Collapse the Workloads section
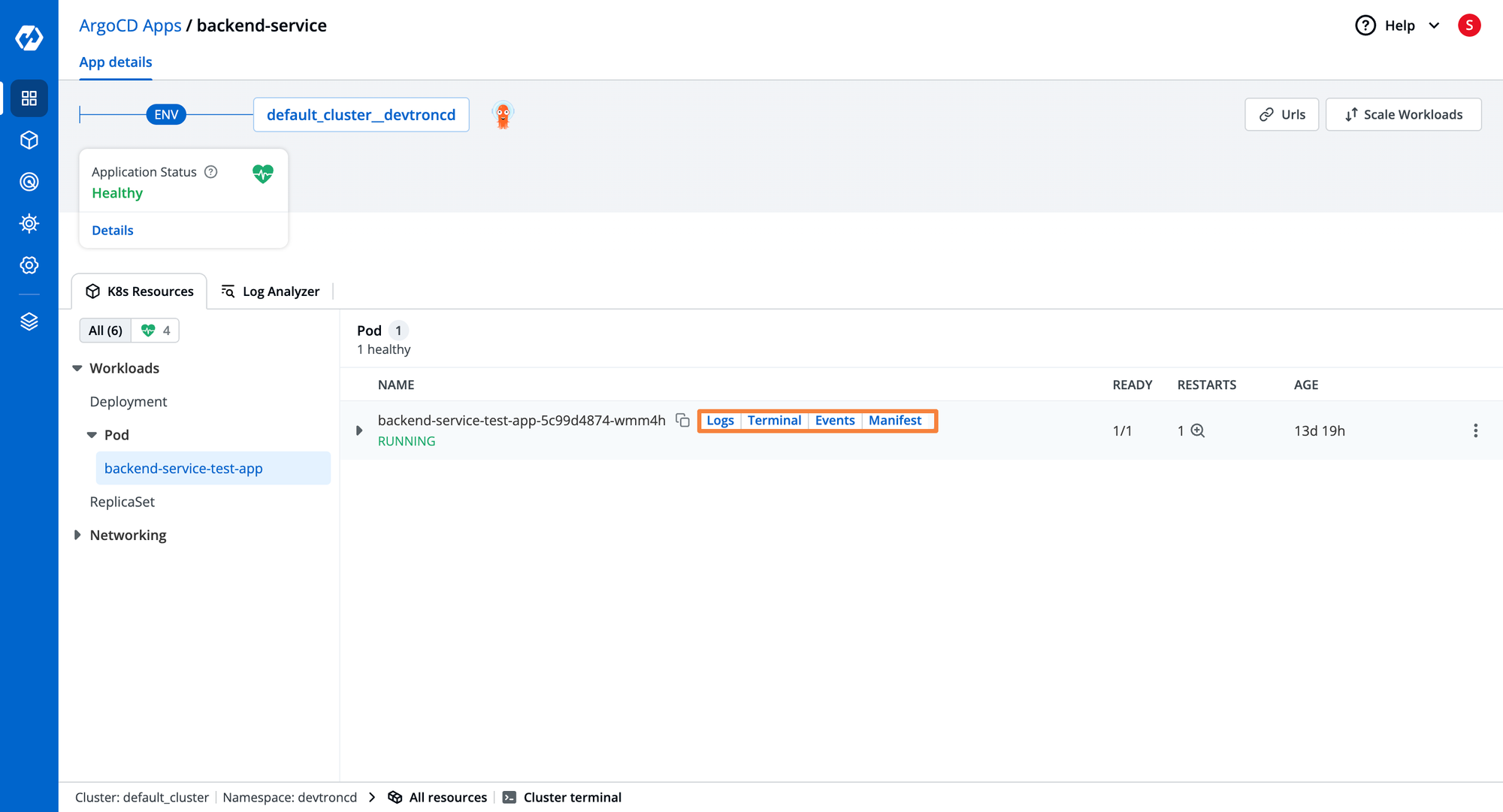The height and width of the screenshot is (812, 1503). point(80,367)
